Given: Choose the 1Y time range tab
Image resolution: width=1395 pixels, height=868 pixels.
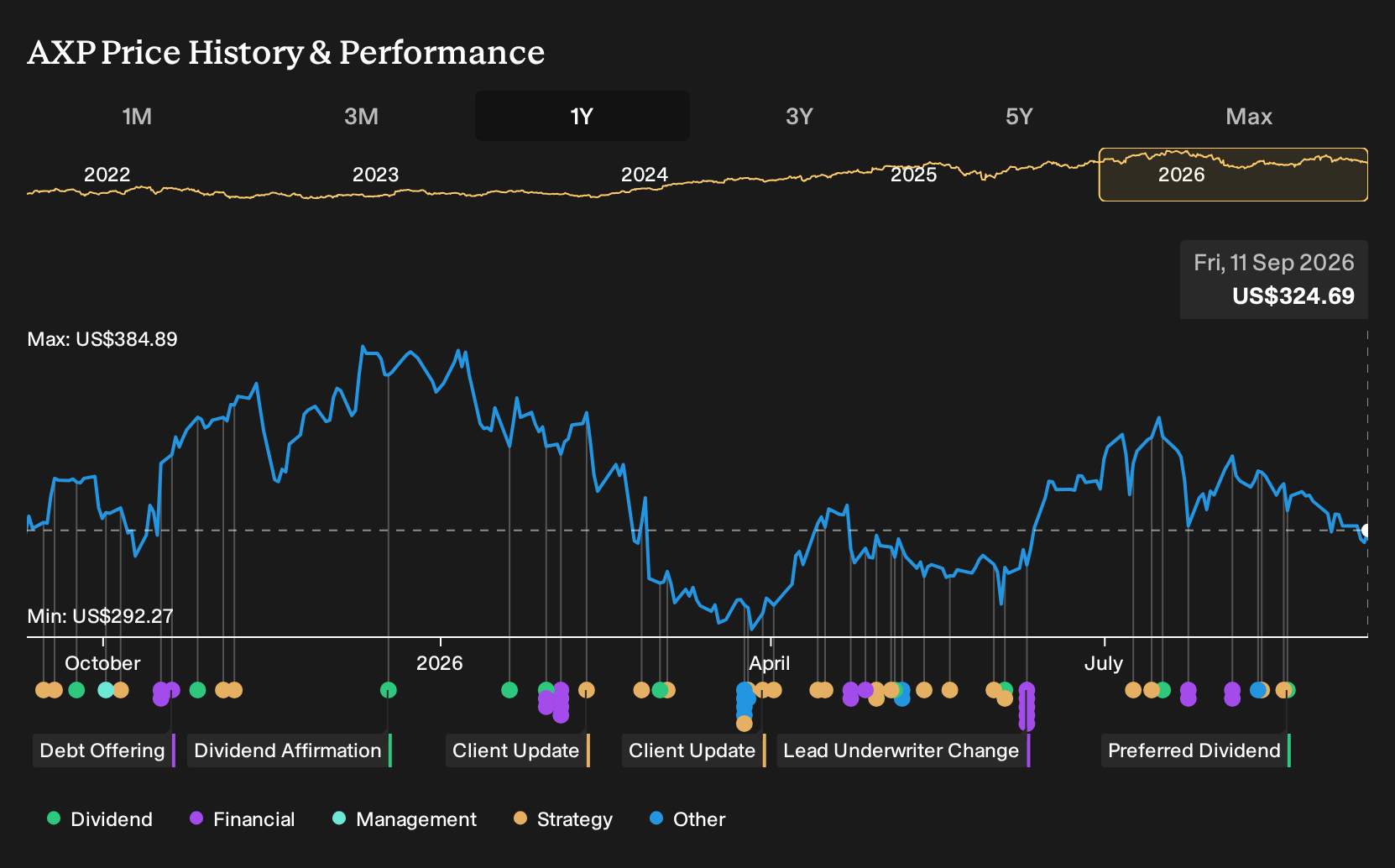Looking at the screenshot, I should (x=582, y=116).
